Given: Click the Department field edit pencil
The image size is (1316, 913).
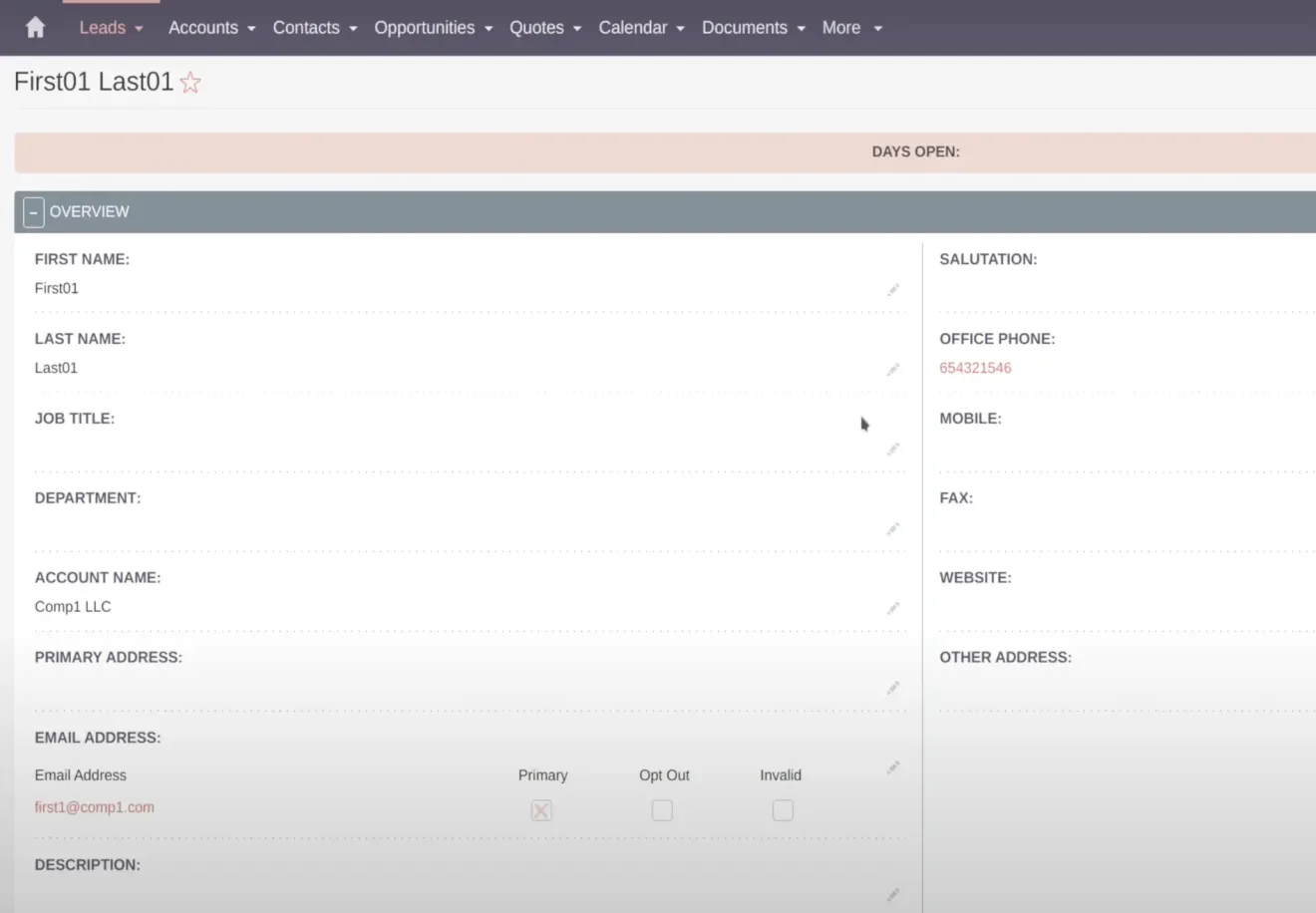Looking at the screenshot, I should [x=892, y=528].
